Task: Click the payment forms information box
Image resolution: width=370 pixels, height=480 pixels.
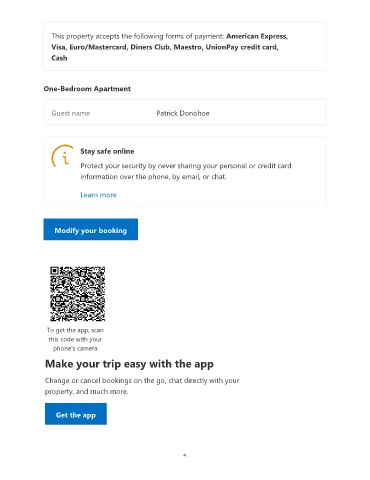Action: 185,46
